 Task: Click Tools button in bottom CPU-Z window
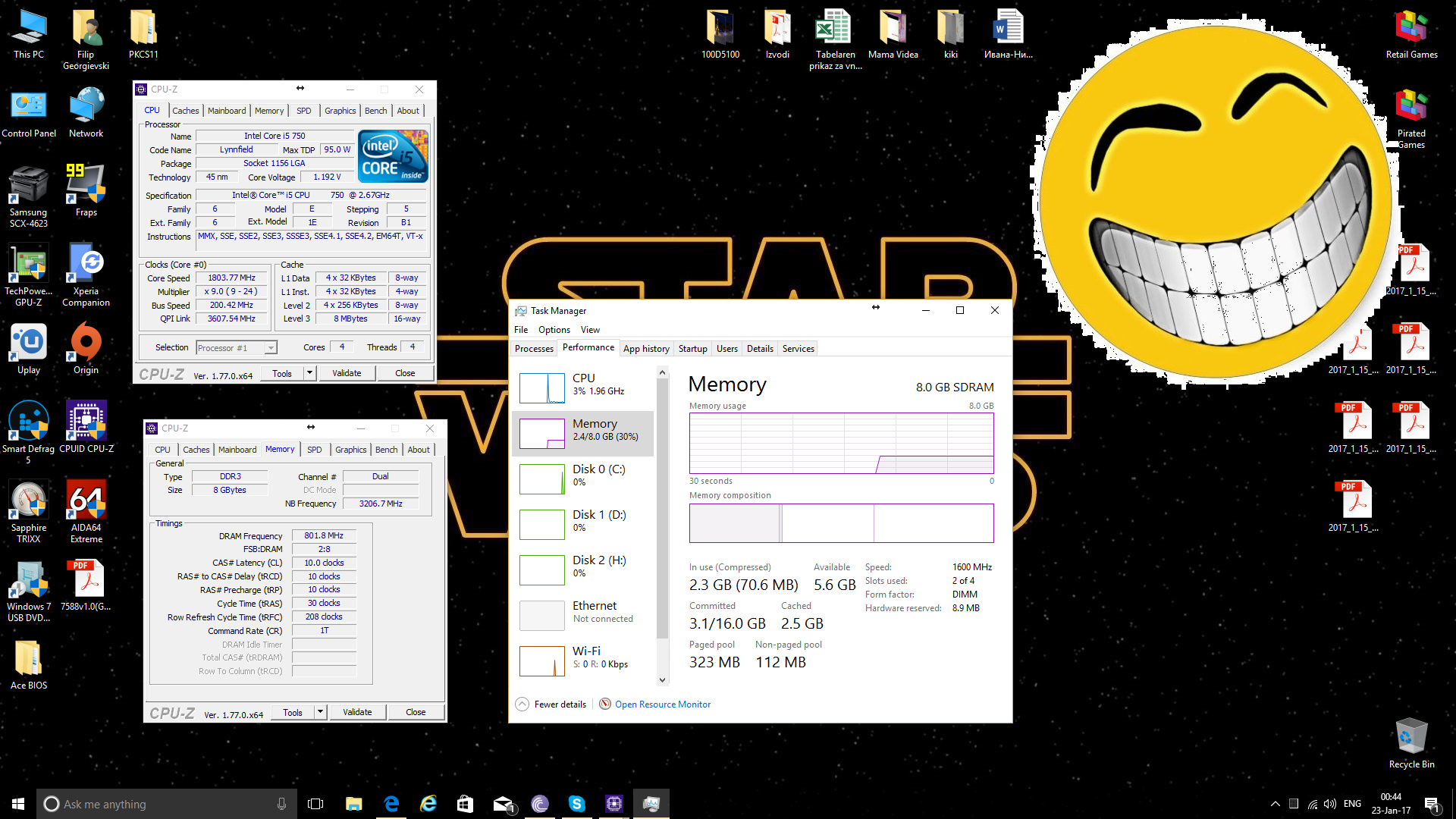pos(293,712)
